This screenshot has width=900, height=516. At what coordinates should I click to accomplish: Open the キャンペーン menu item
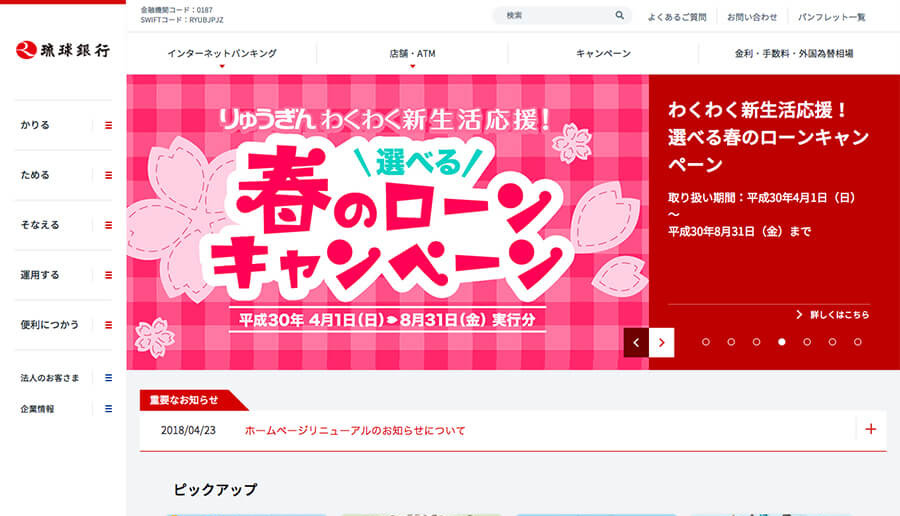point(603,54)
